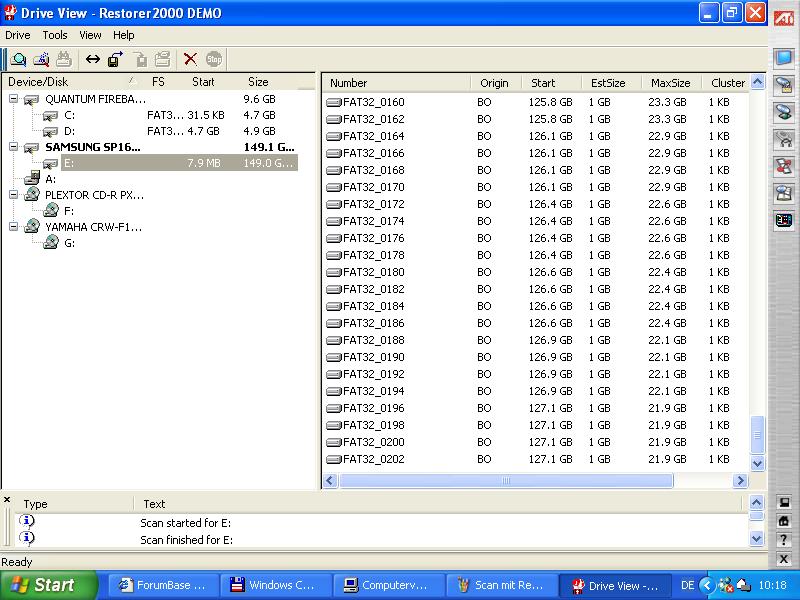Viewport: 800px width, 600px height.
Task: Click the DE language indicator in tray
Action: [688, 585]
